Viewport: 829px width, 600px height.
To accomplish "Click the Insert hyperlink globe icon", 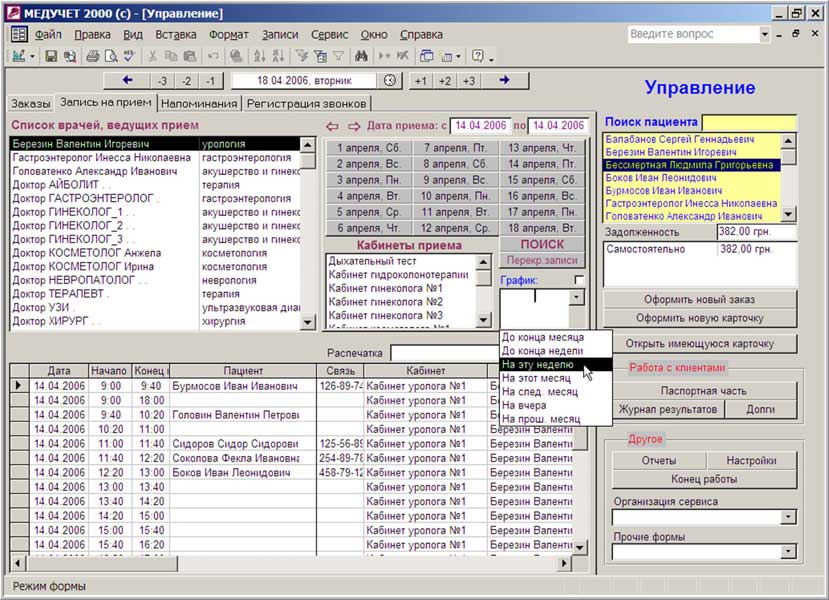I will coord(236,56).
